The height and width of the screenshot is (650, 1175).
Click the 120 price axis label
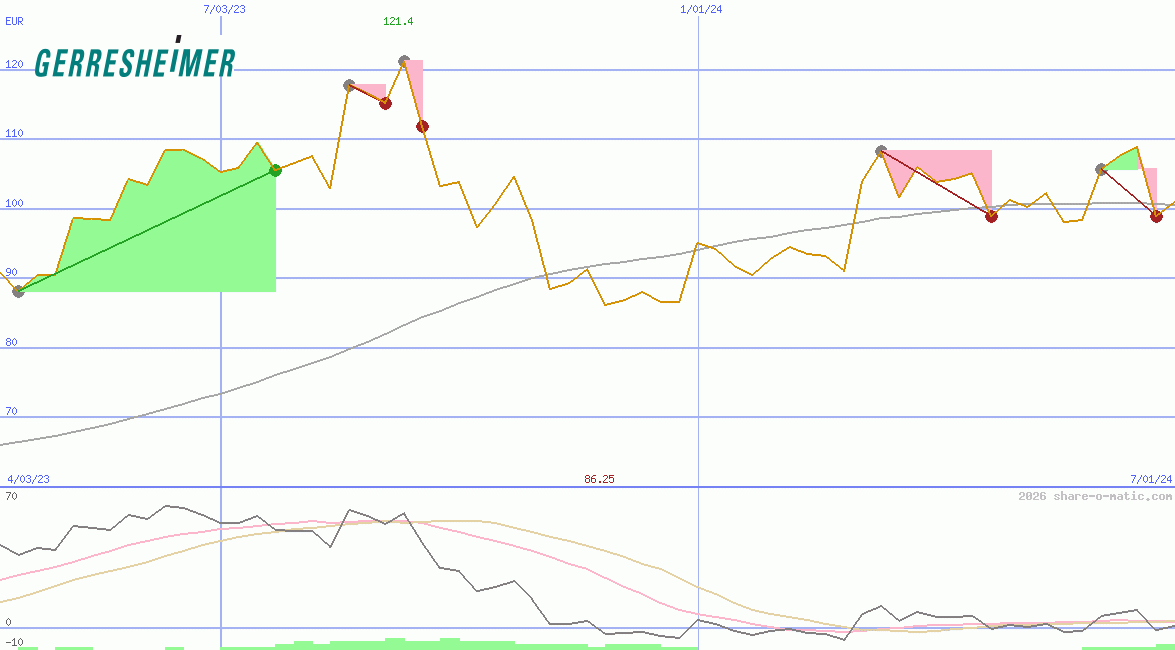tap(14, 65)
